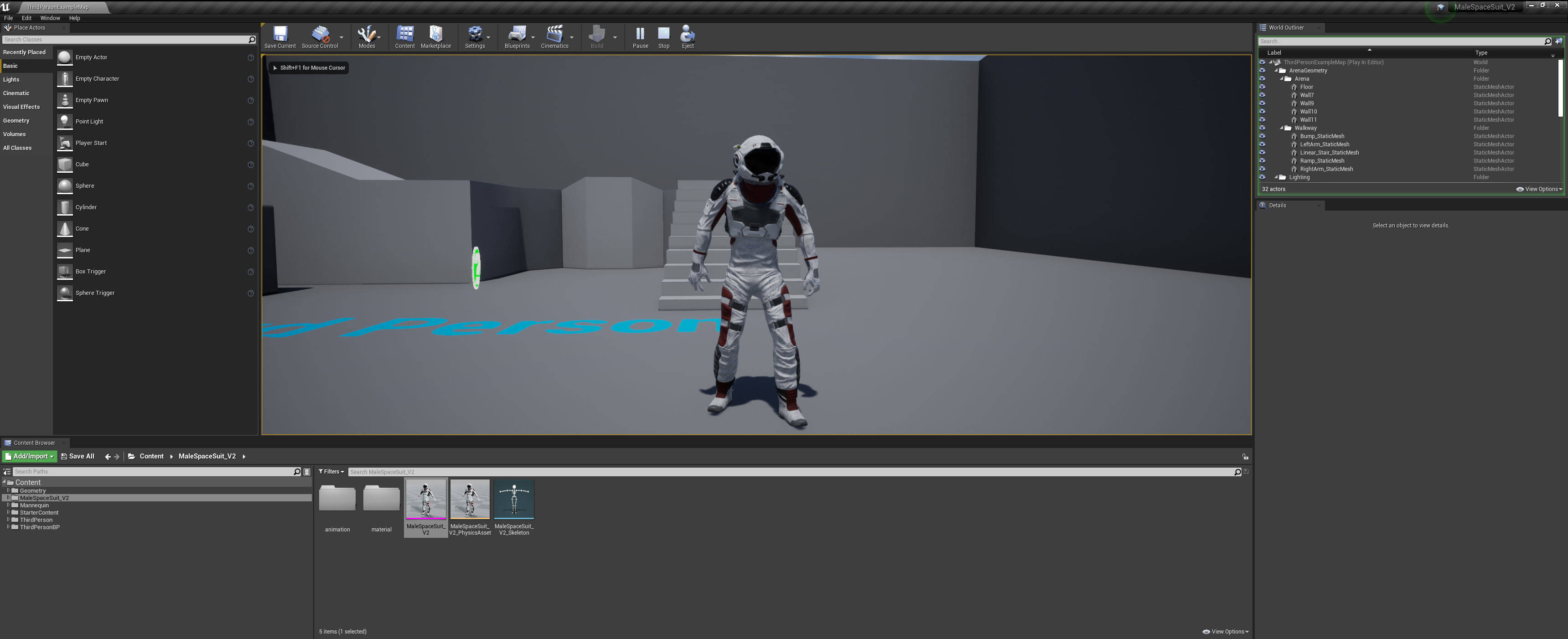Expand the Lighting folder in outliner
The image size is (1568, 639).
click(x=1276, y=177)
